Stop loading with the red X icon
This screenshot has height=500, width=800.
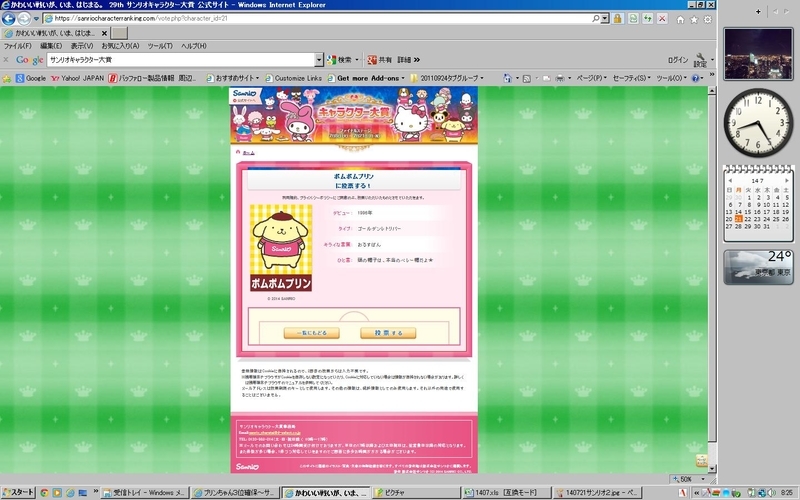coord(662,19)
